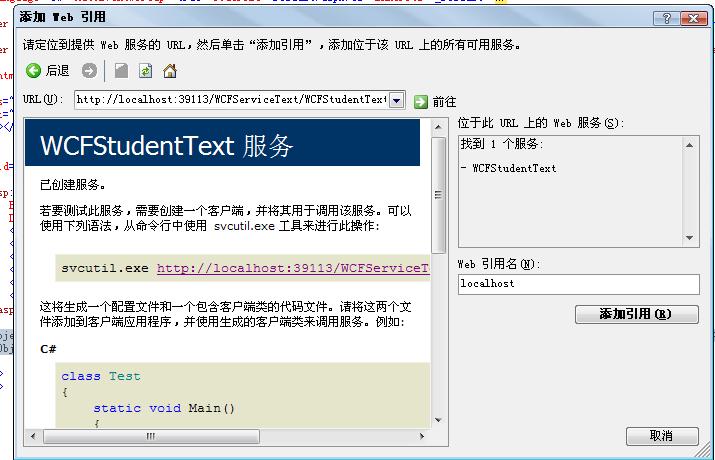Click the Web reference name field containing localhost
This screenshot has width=715, height=460.
click(x=579, y=284)
